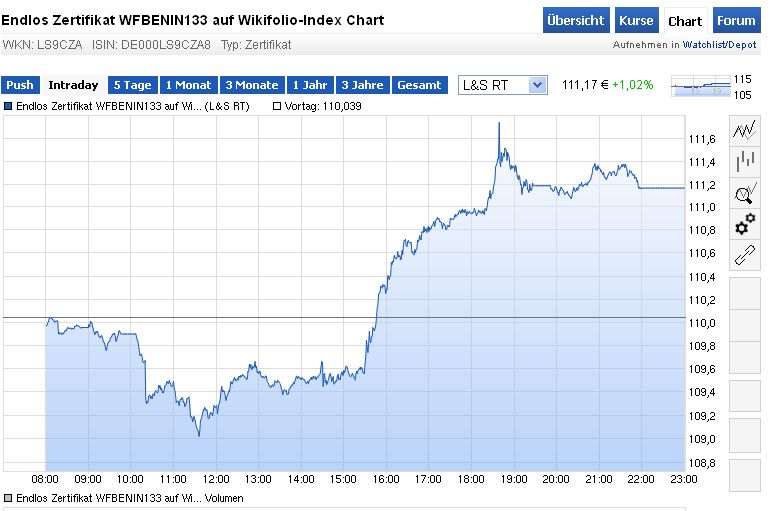This screenshot has width=776, height=511.
Task: Switch to the Kurse tab
Action: coord(636,20)
